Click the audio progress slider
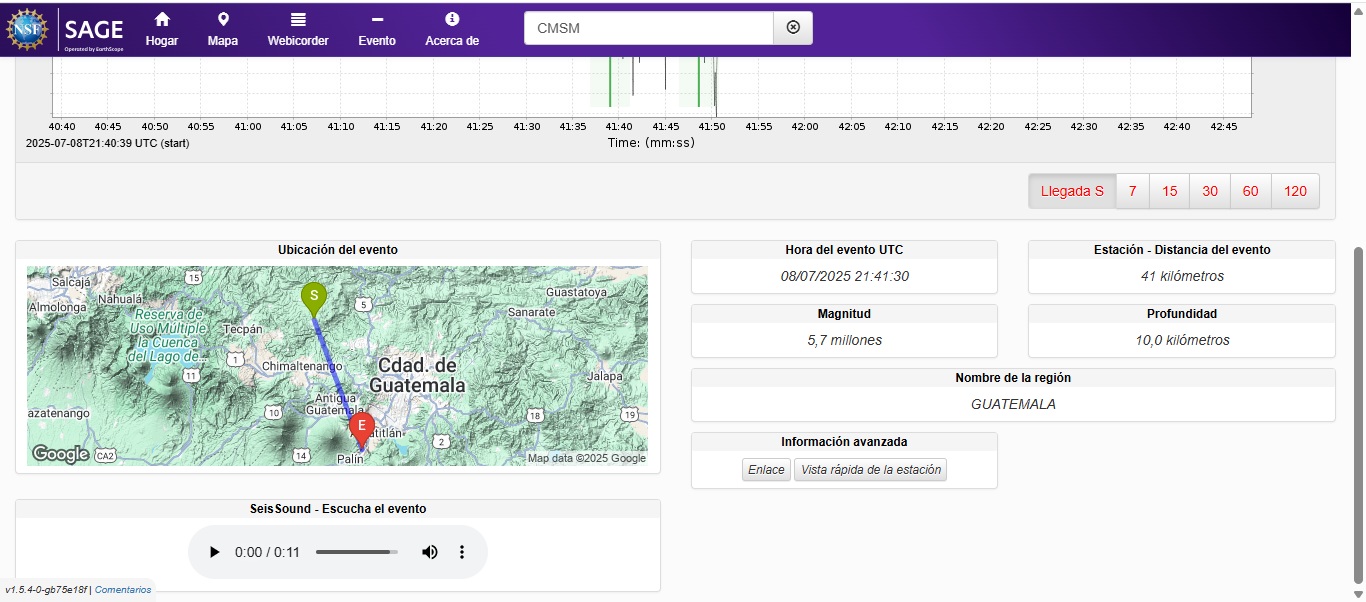The height and width of the screenshot is (602, 1366). (x=356, y=552)
